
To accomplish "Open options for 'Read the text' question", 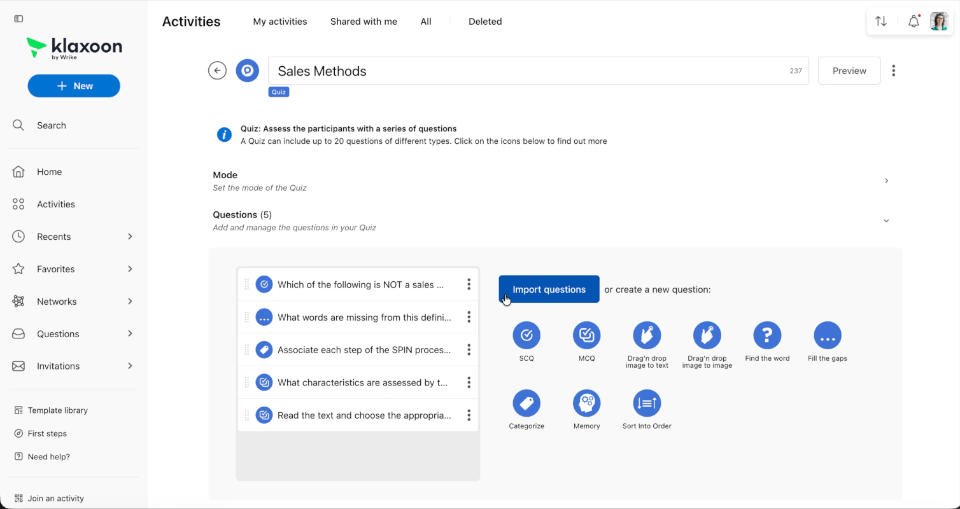I will [468, 415].
